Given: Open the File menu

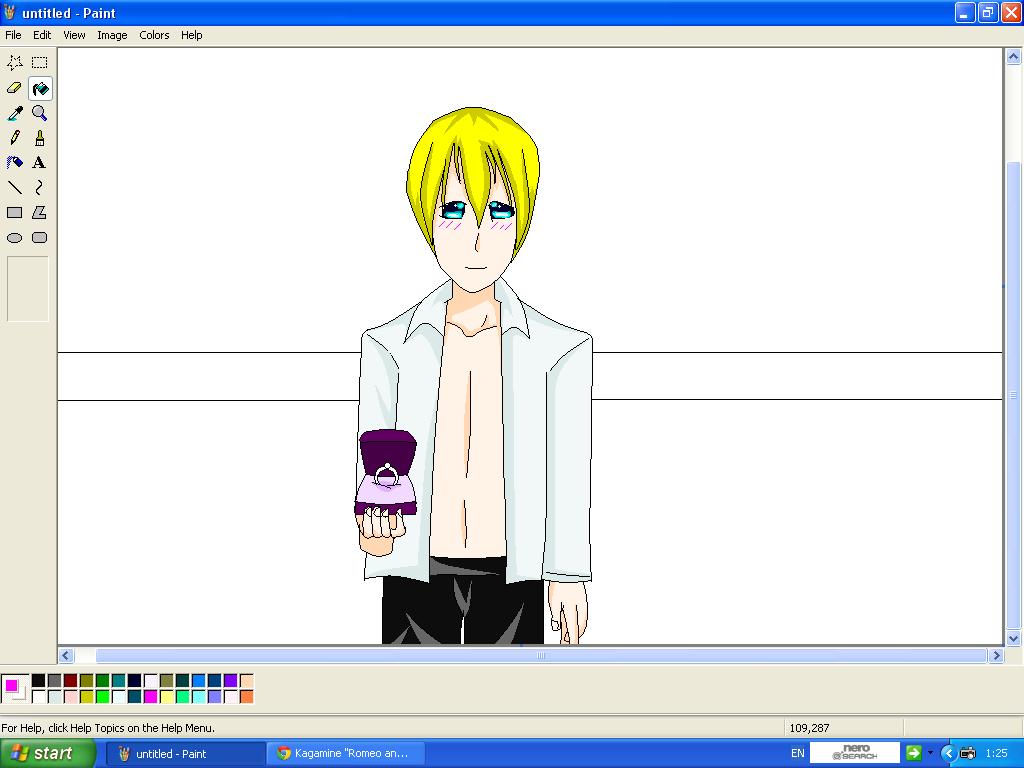Looking at the screenshot, I should pos(13,35).
